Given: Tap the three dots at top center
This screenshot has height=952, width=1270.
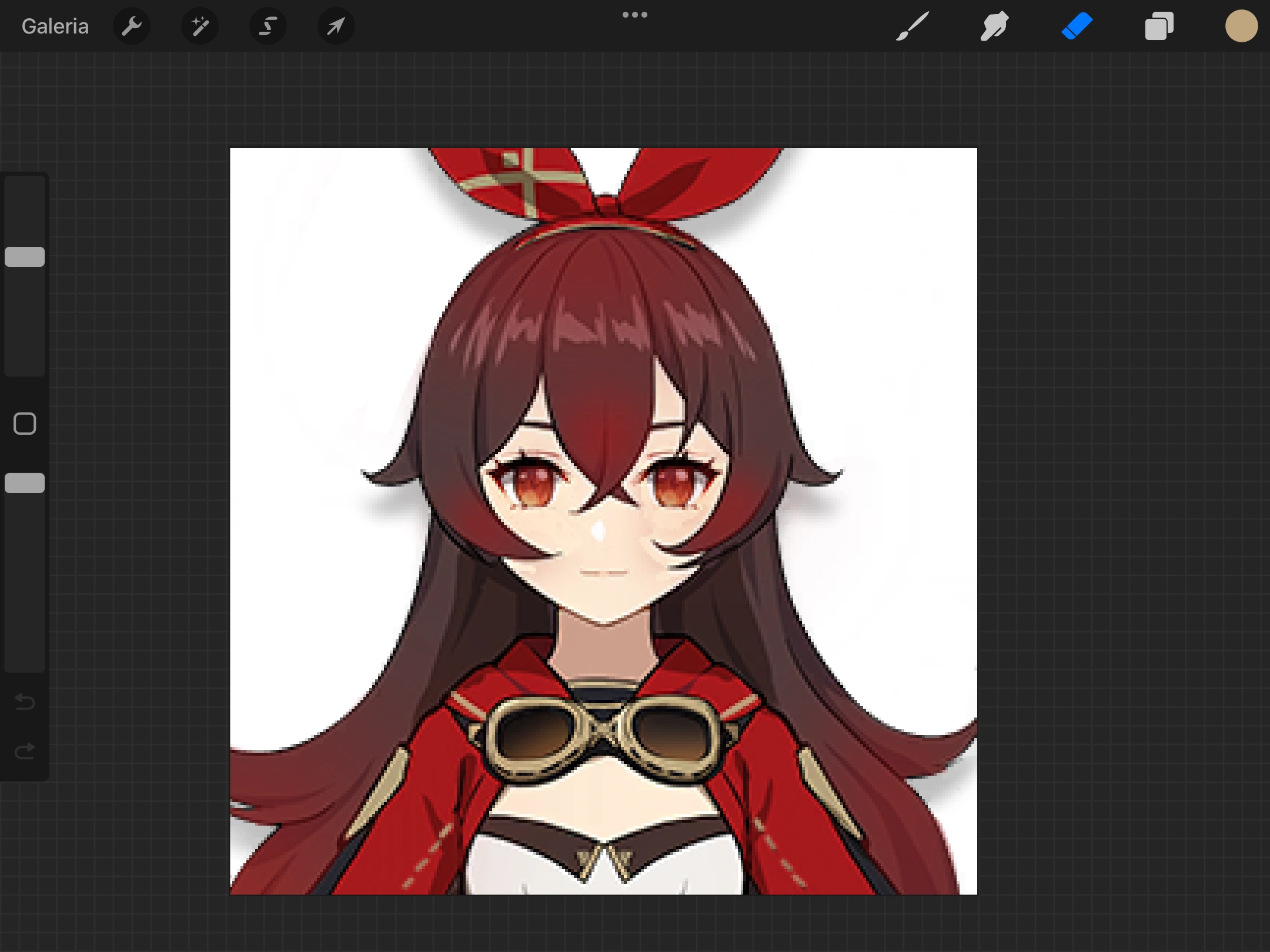Looking at the screenshot, I should click(x=635, y=15).
